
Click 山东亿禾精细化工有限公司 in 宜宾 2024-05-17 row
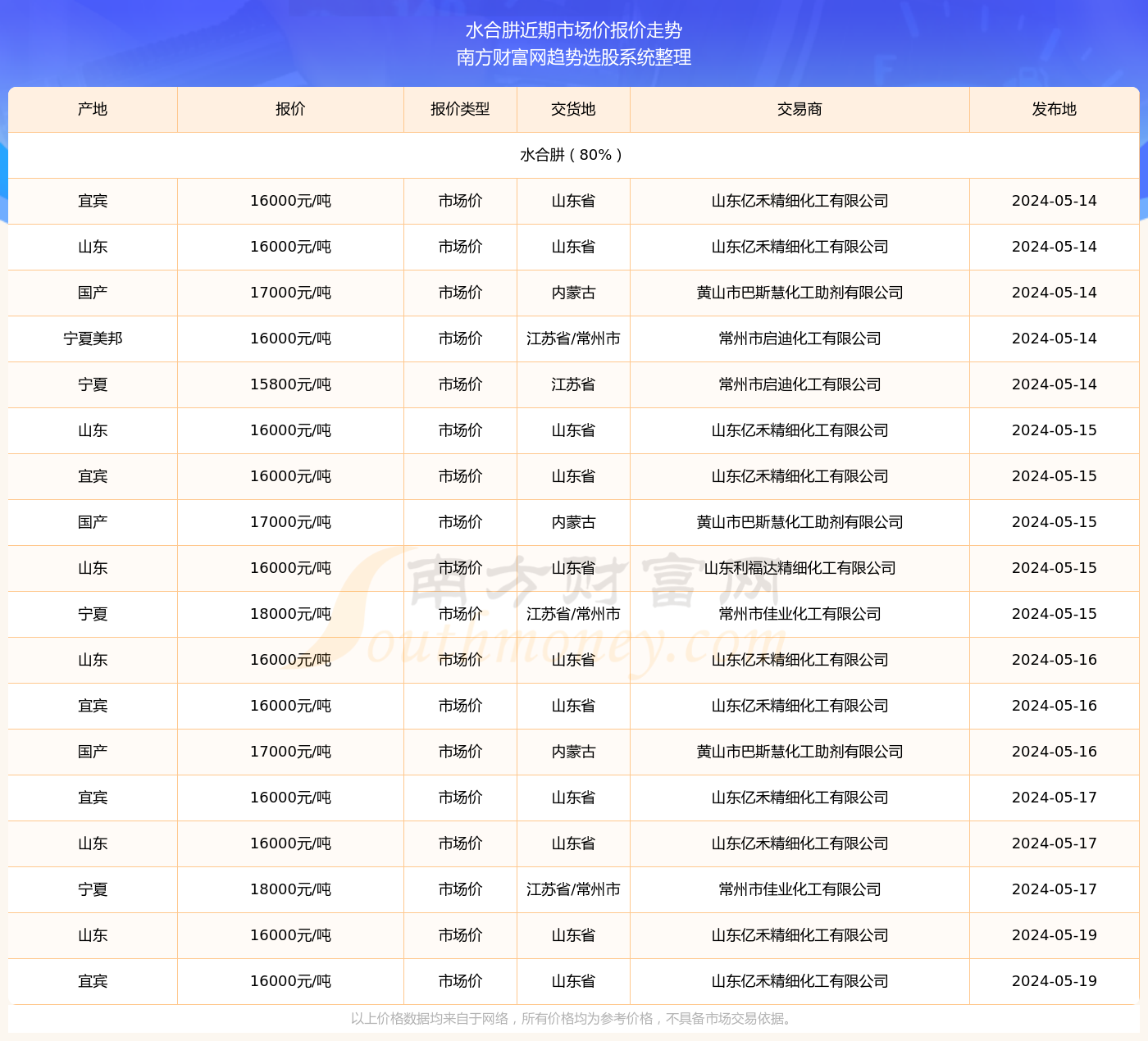pyautogui.click(x=799, y=798)
